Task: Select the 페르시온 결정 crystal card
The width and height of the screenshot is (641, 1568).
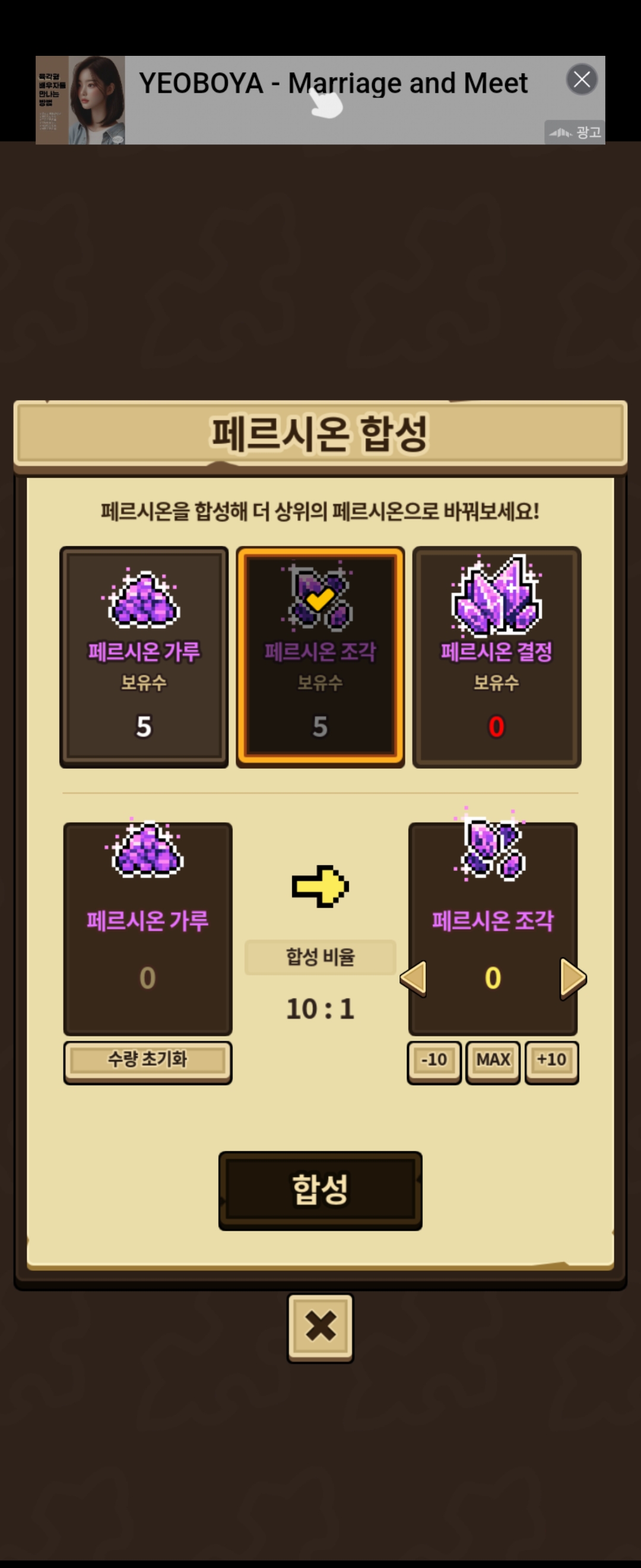Action: click(496, 657)
